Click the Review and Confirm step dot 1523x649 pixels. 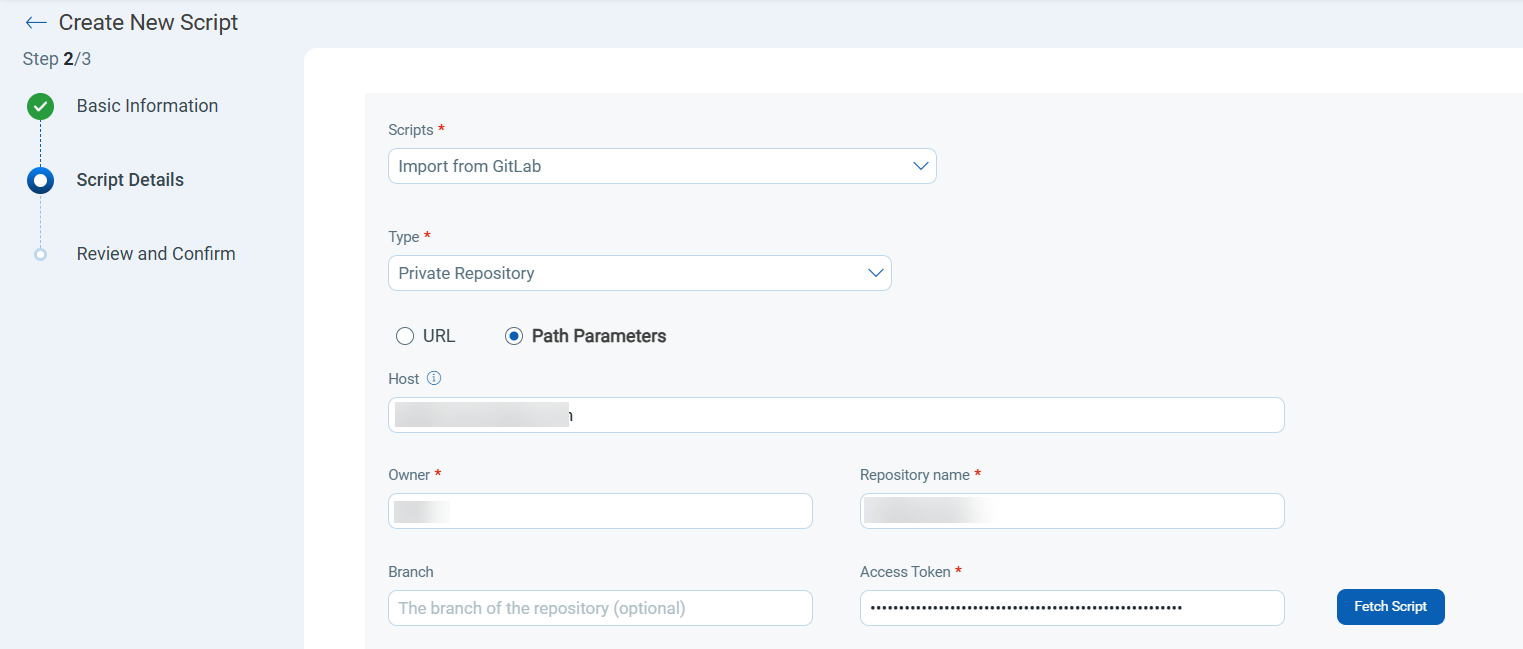point(40,254)
